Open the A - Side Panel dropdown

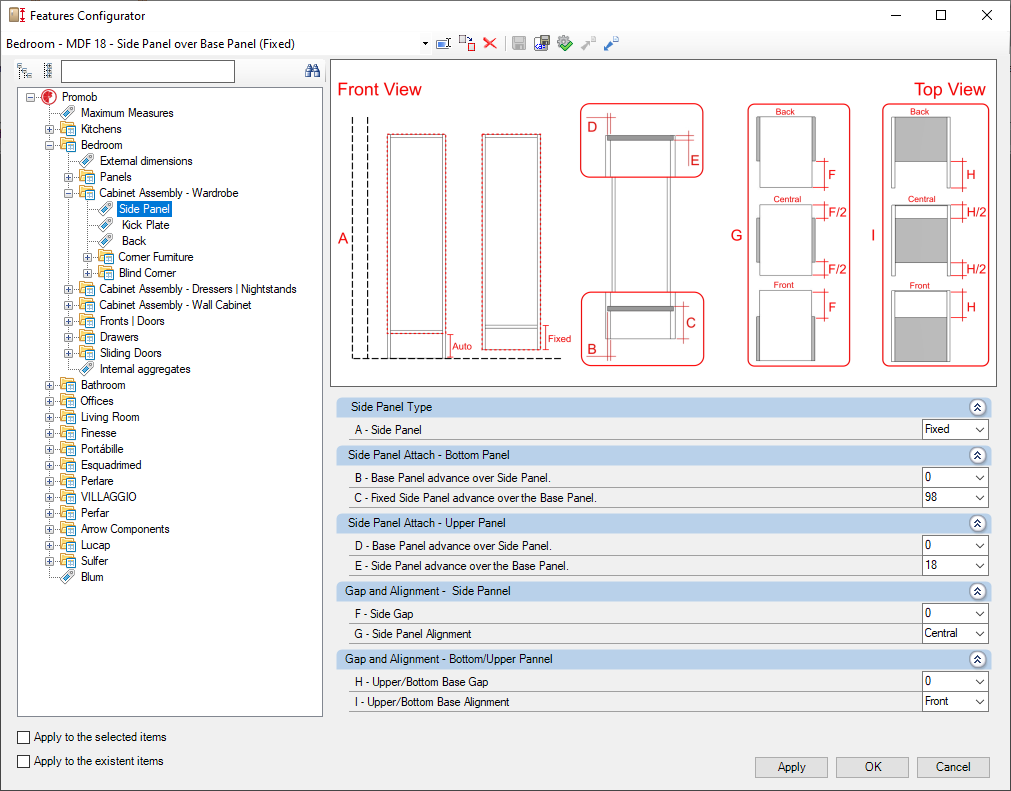coord(955,429)
